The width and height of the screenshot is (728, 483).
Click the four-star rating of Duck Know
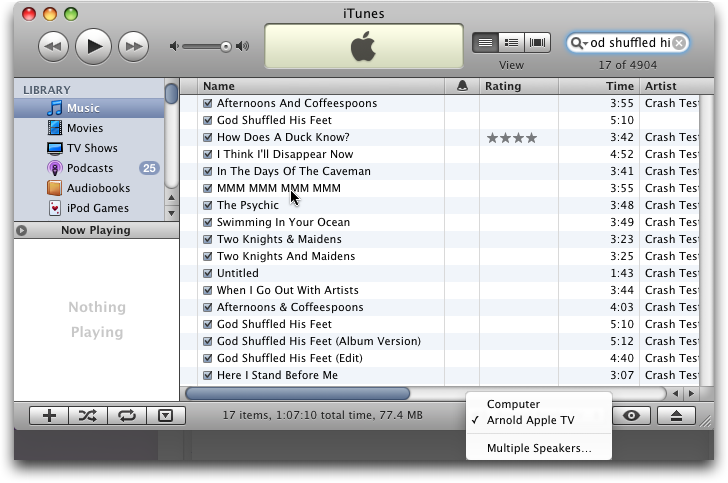tap(512, 138)
